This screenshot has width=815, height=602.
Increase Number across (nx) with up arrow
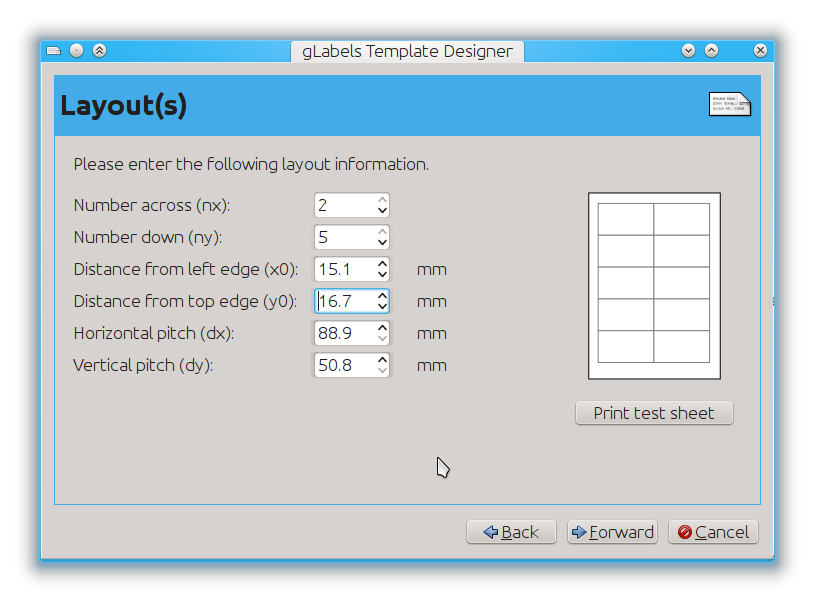coord(383,200)
